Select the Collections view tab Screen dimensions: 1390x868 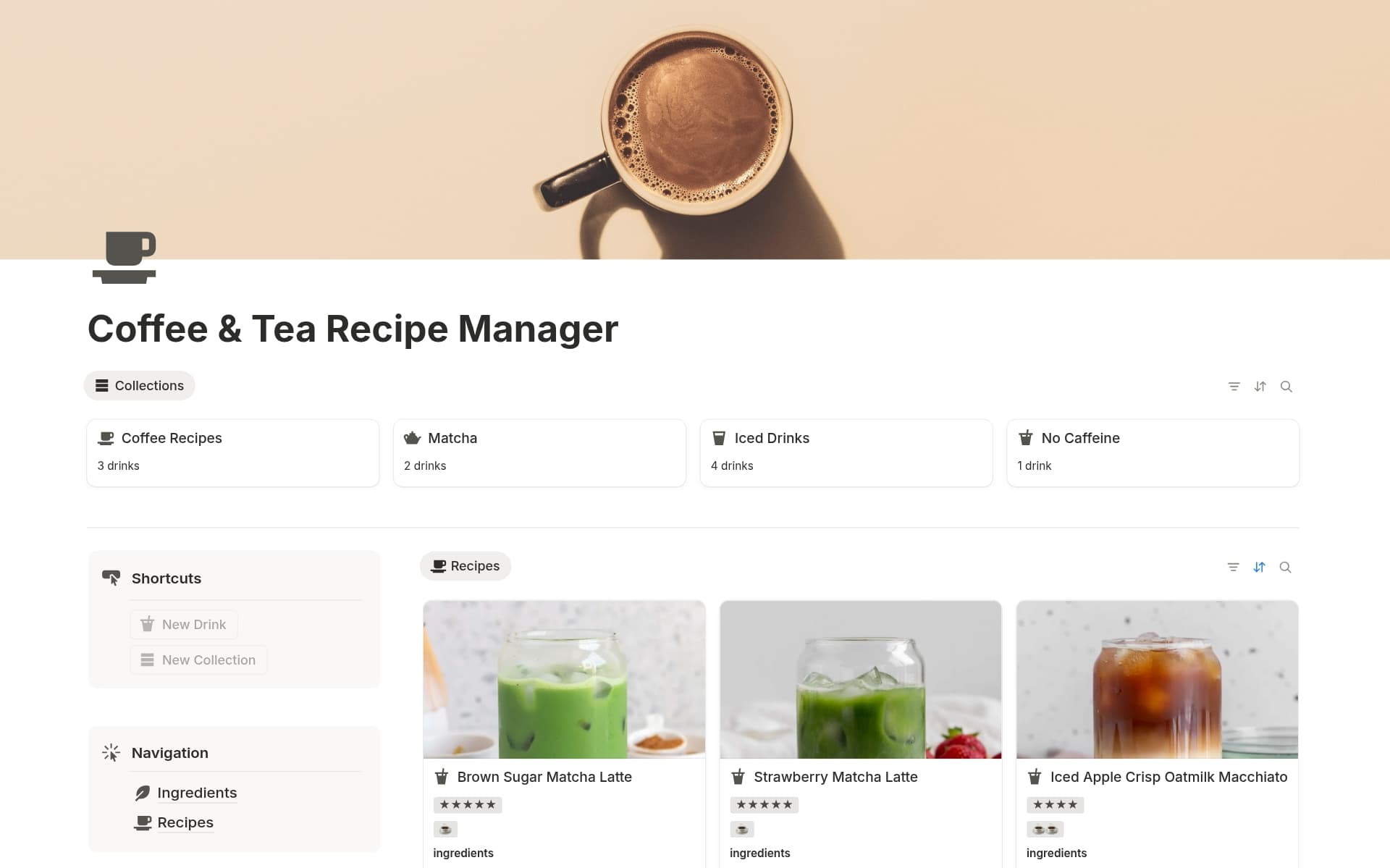coord(140,386)
